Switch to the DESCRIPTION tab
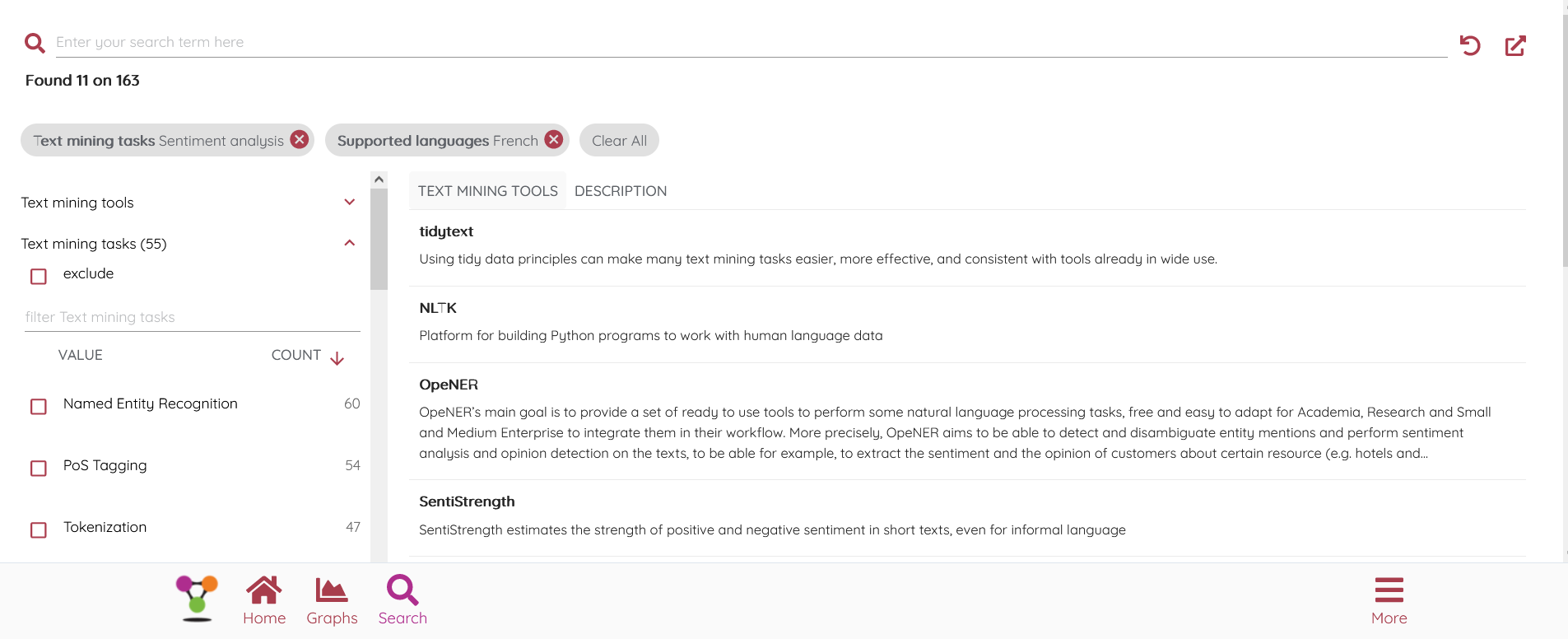 point(621,191)
